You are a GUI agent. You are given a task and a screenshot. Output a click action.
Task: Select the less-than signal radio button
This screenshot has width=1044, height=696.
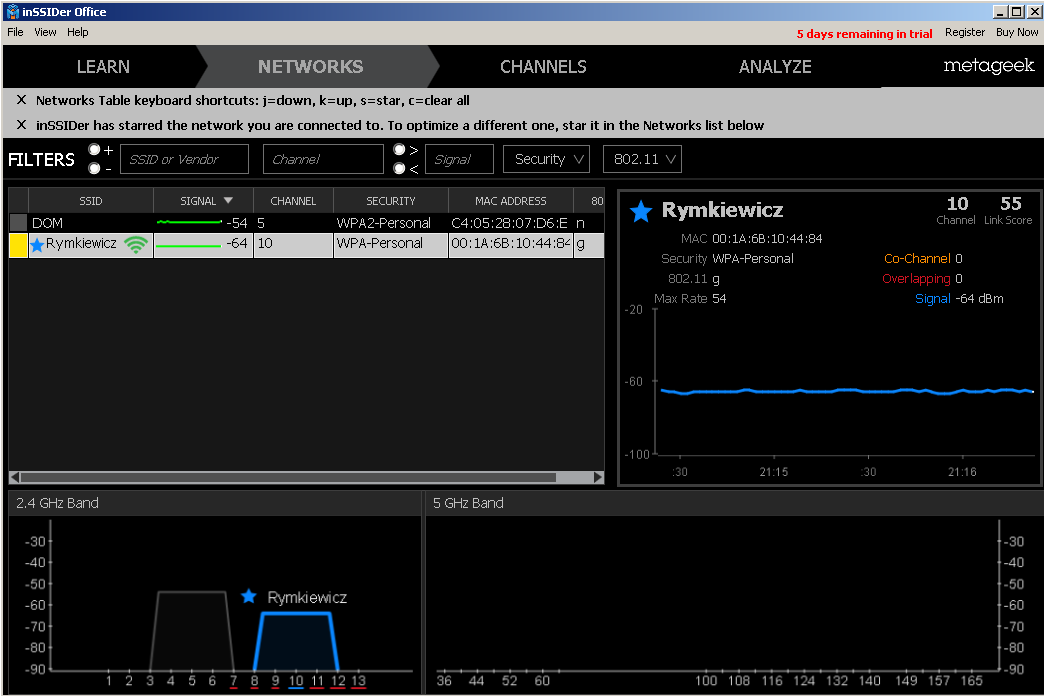coord(399,169)
